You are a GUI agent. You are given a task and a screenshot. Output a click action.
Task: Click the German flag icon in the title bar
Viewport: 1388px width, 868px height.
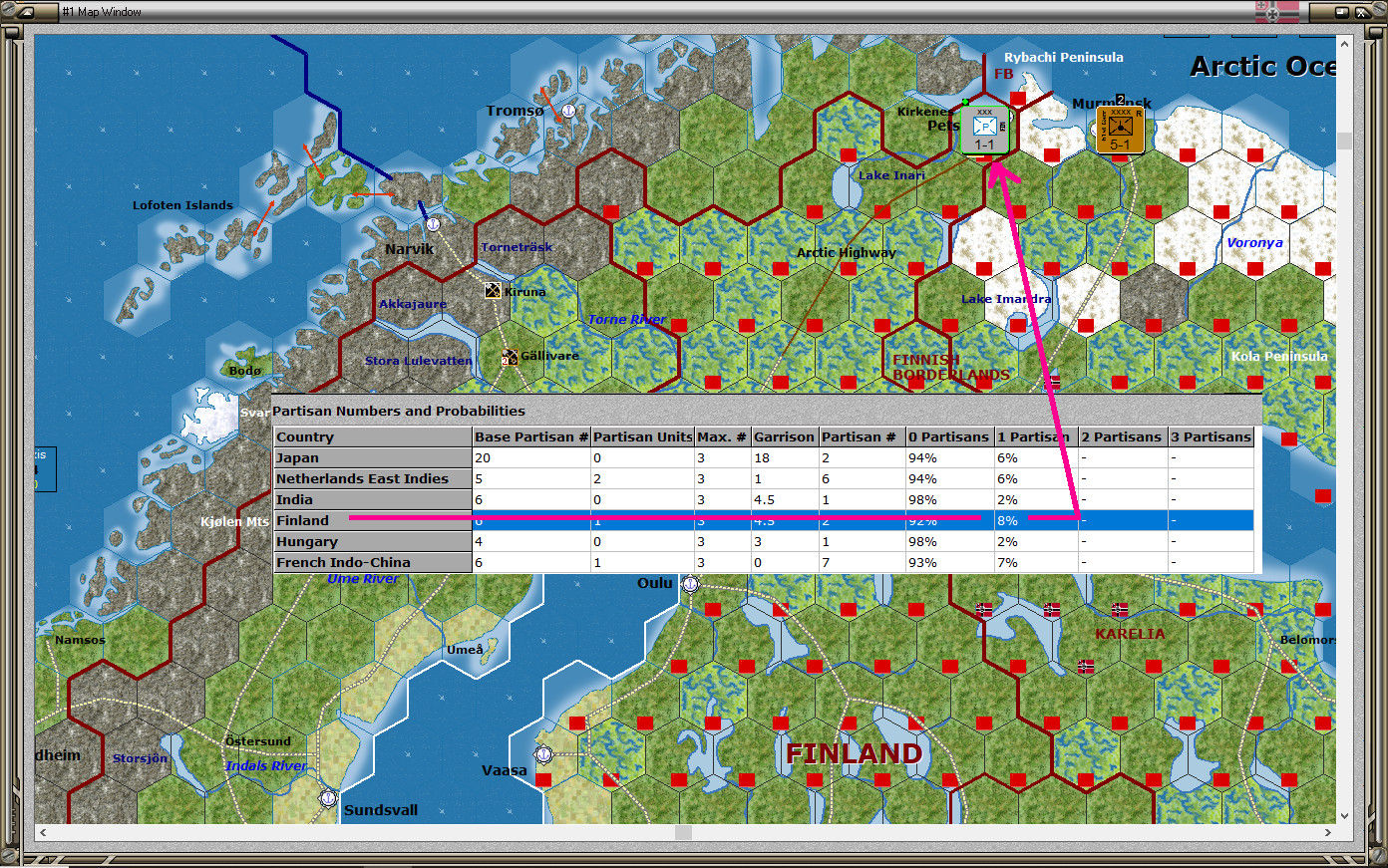(1277, 12)
